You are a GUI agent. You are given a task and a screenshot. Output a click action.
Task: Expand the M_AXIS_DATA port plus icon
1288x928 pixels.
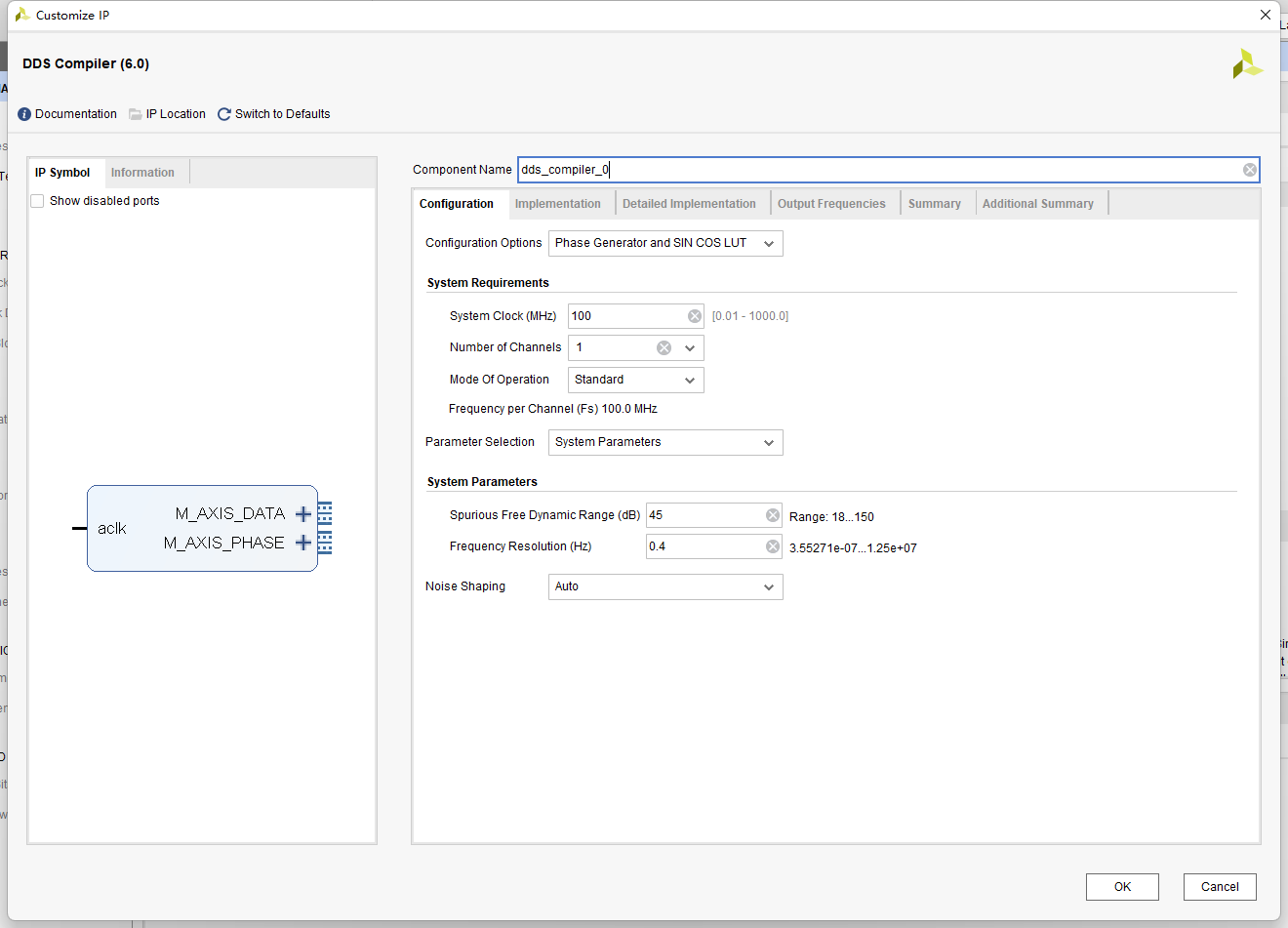pyautogui.click(x=303, y=513)
